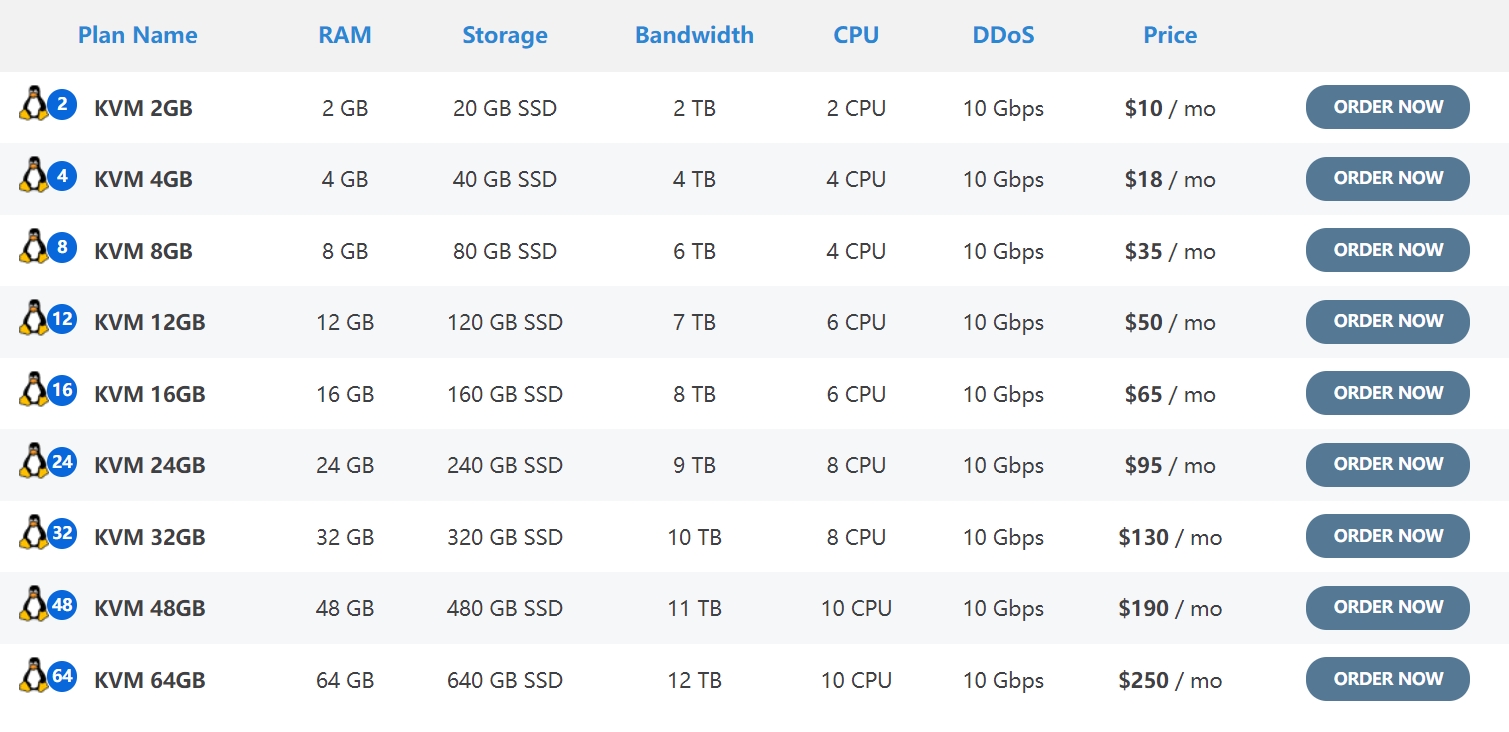
Task: Click the penguin icon beside KVM 16GB
Action: click(x=33, y=389)
